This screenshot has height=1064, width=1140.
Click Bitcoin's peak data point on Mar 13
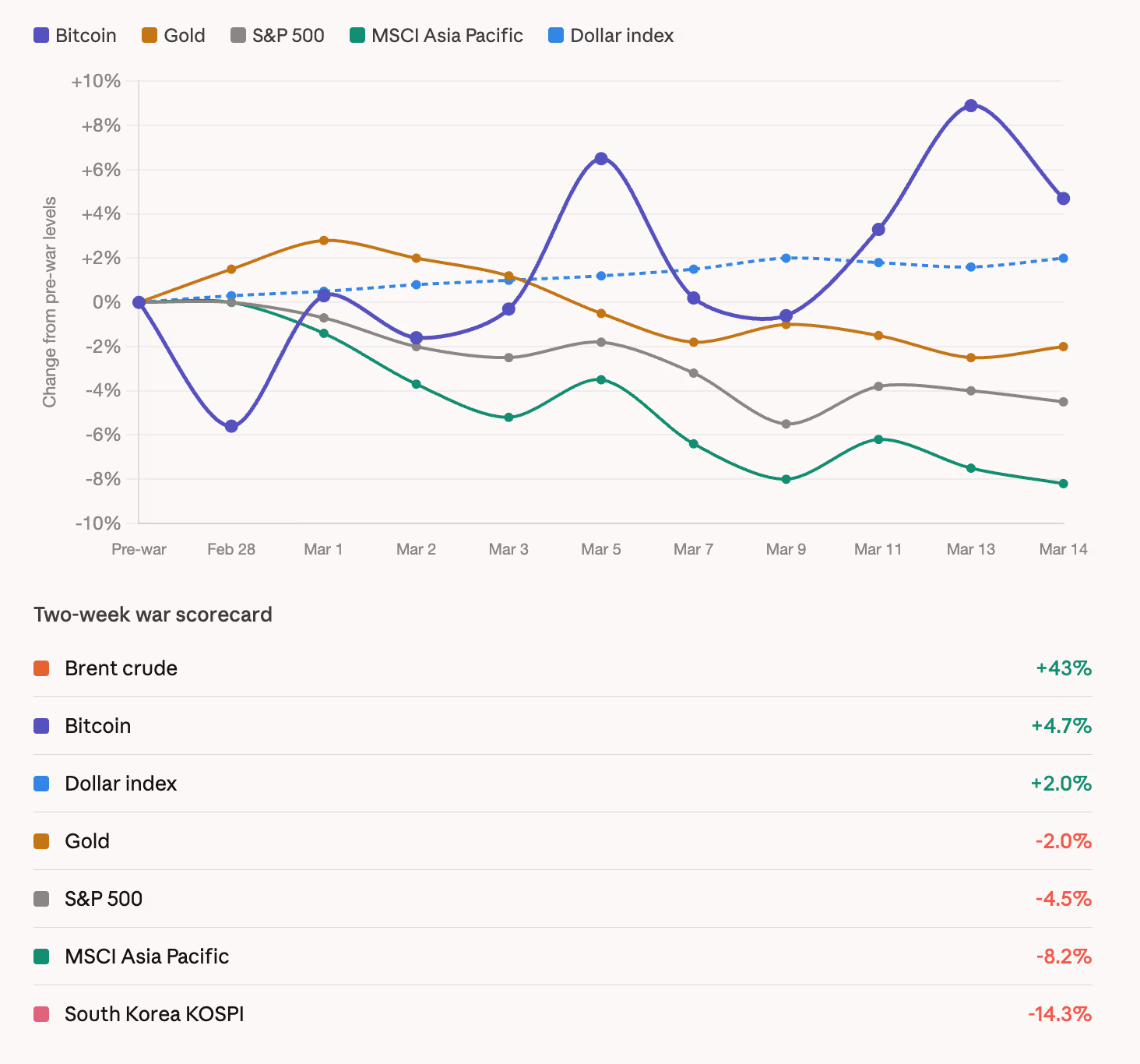click(x=971, y=106)
